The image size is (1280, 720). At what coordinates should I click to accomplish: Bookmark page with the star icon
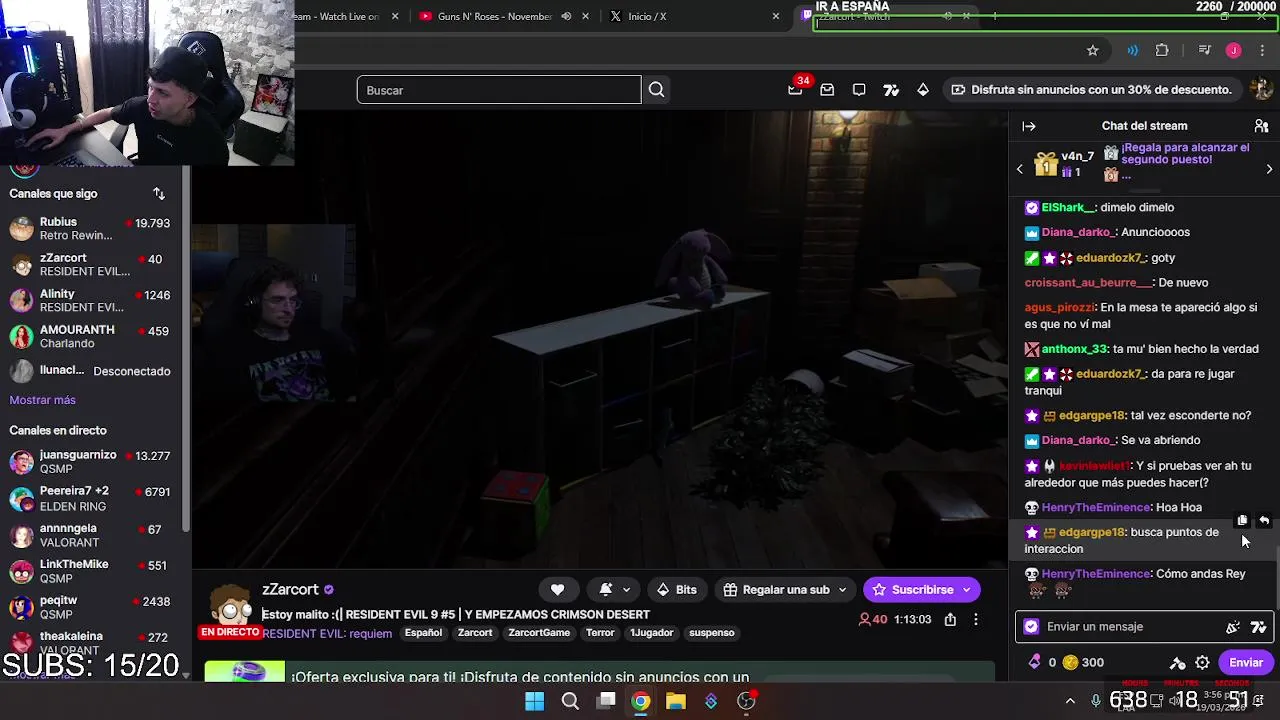[1093, 50]
